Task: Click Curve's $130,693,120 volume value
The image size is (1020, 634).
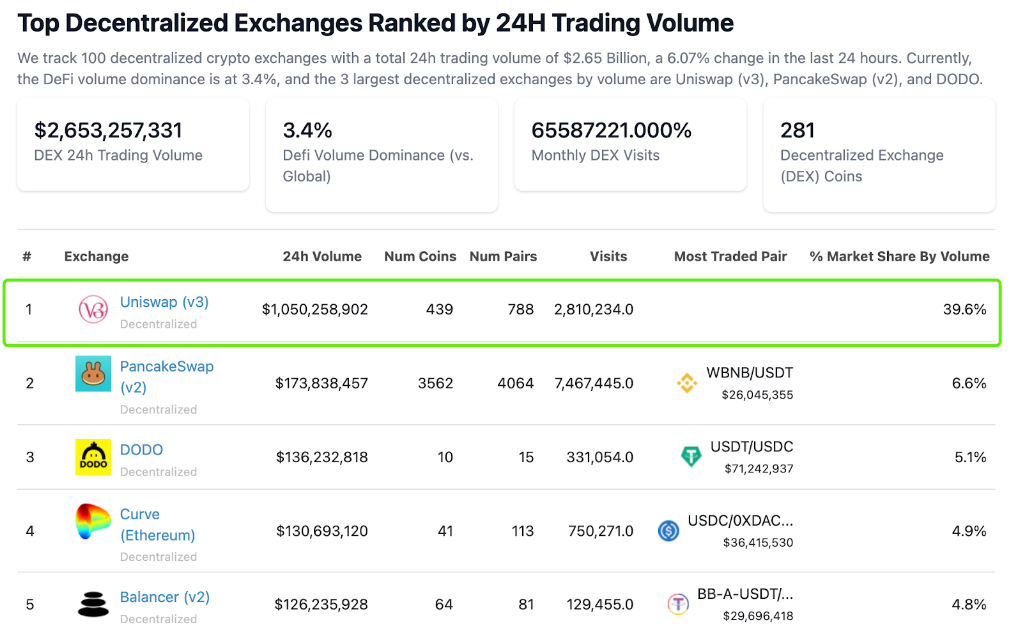Action: coord(322,531)
